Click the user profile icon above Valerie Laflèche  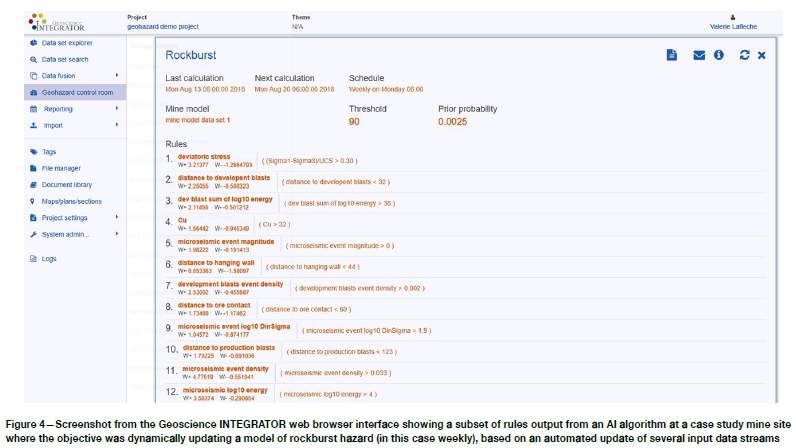click(x=734, y=17)
